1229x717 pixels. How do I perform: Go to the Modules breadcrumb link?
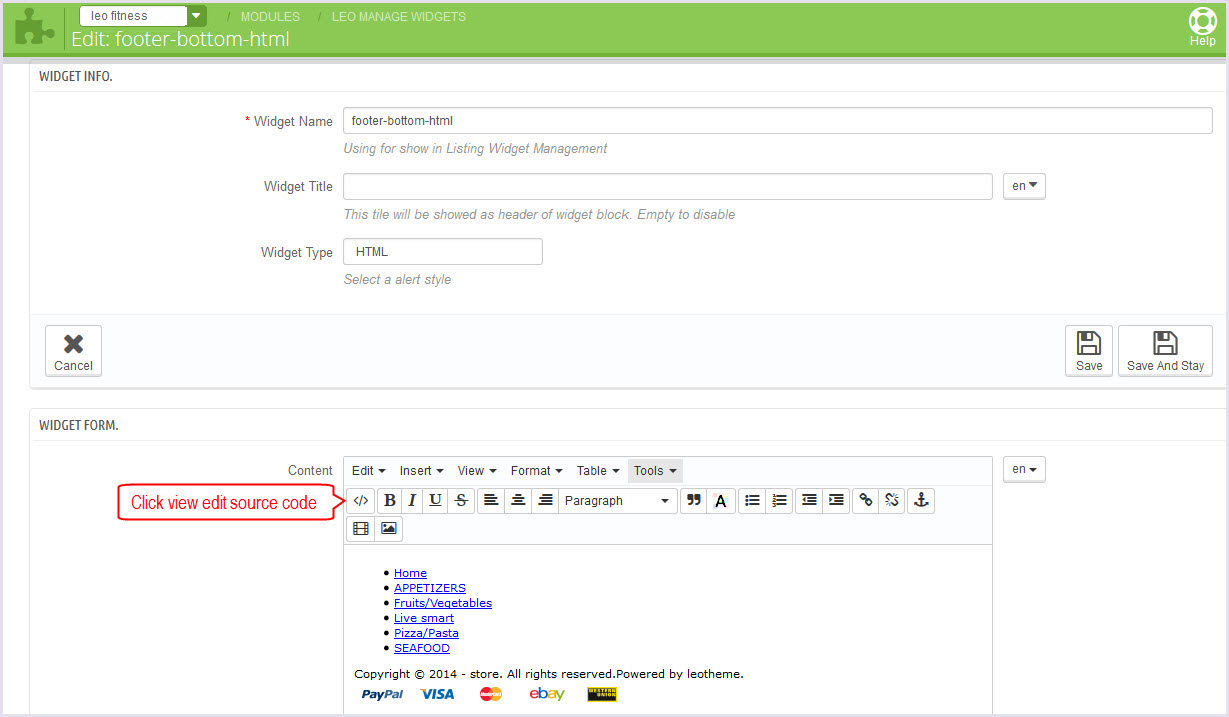(x=270, y=17)
